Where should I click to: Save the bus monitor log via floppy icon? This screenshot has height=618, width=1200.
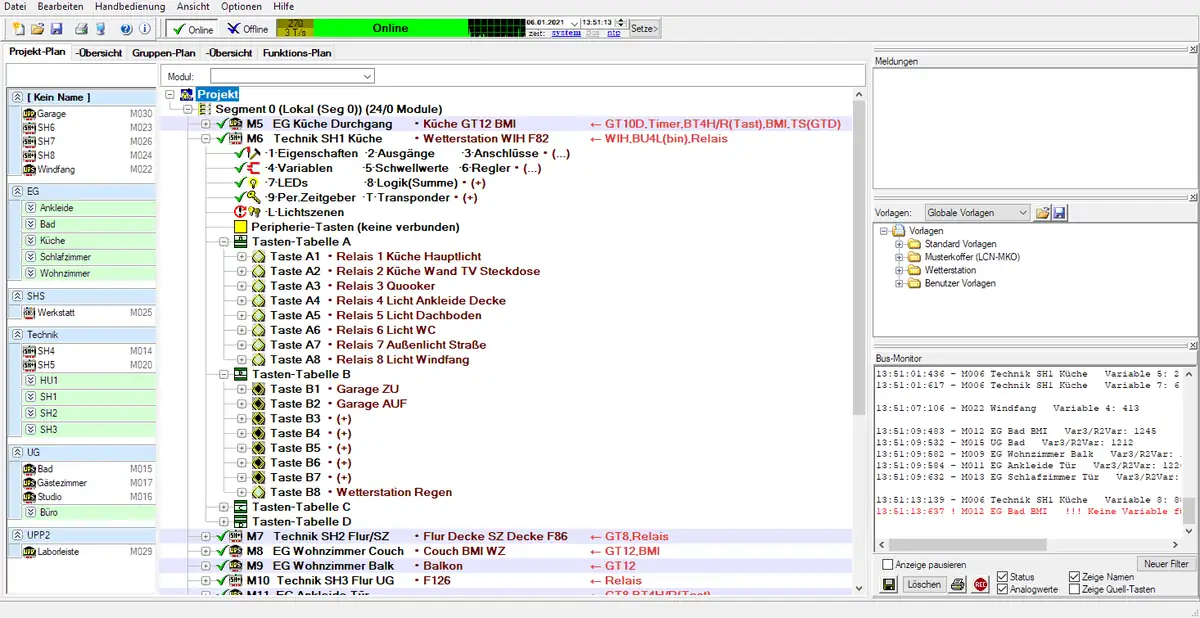point(888,585)
